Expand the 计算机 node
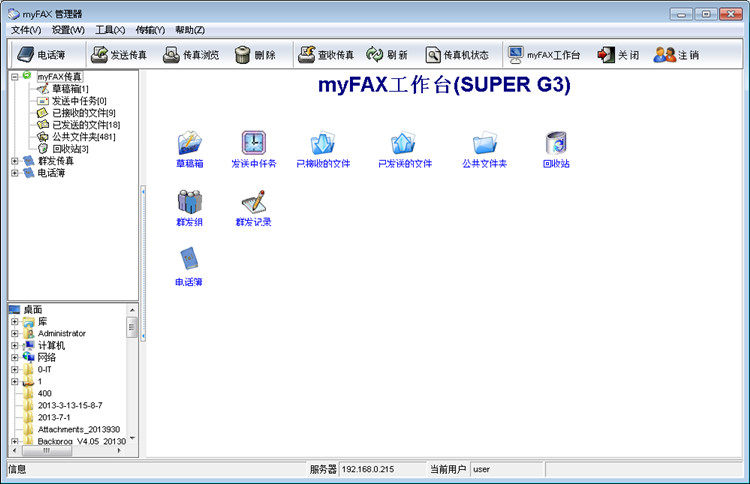 point(14,345)
